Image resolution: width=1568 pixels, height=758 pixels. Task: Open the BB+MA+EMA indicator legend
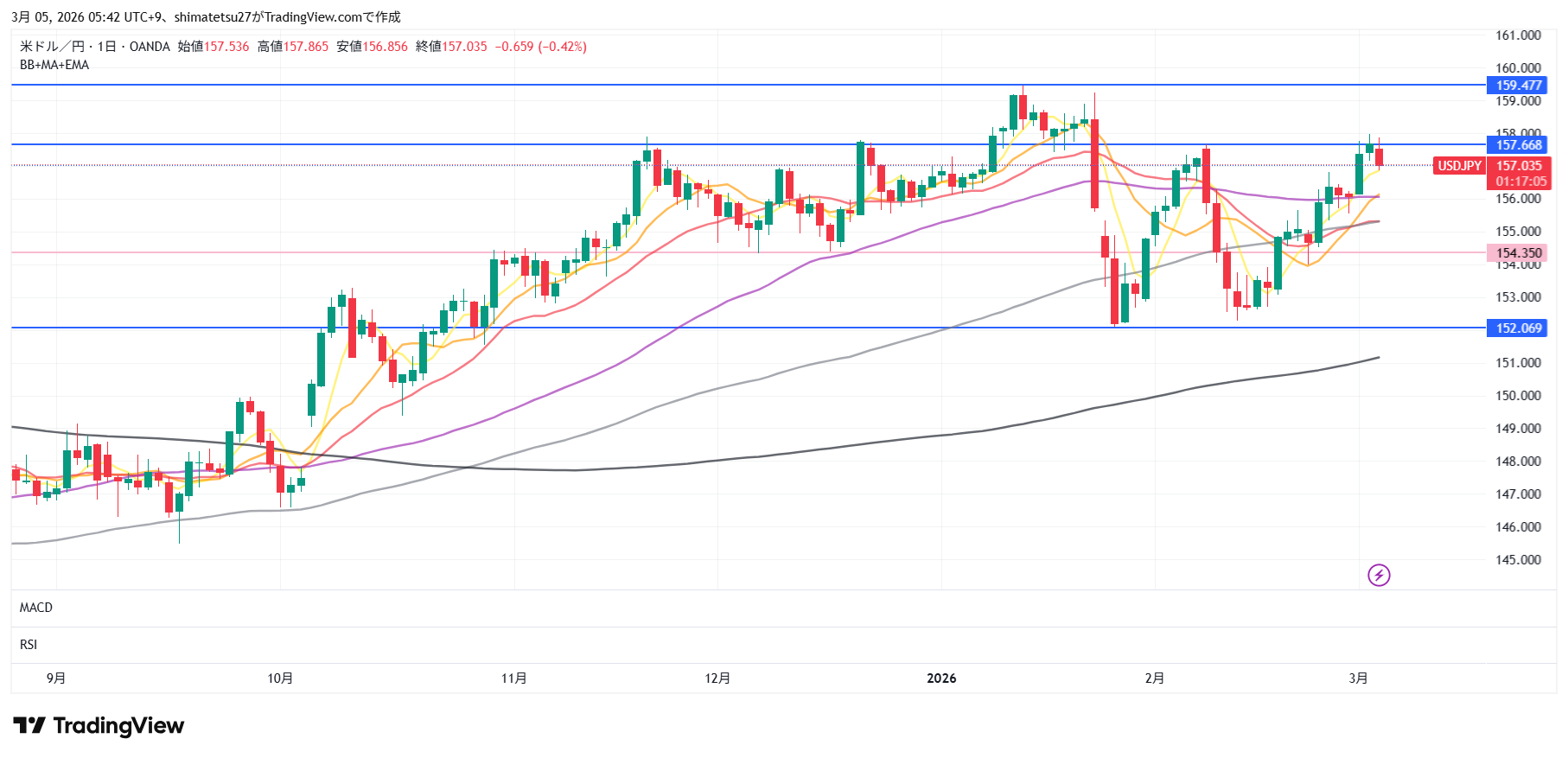coord(54,65)
